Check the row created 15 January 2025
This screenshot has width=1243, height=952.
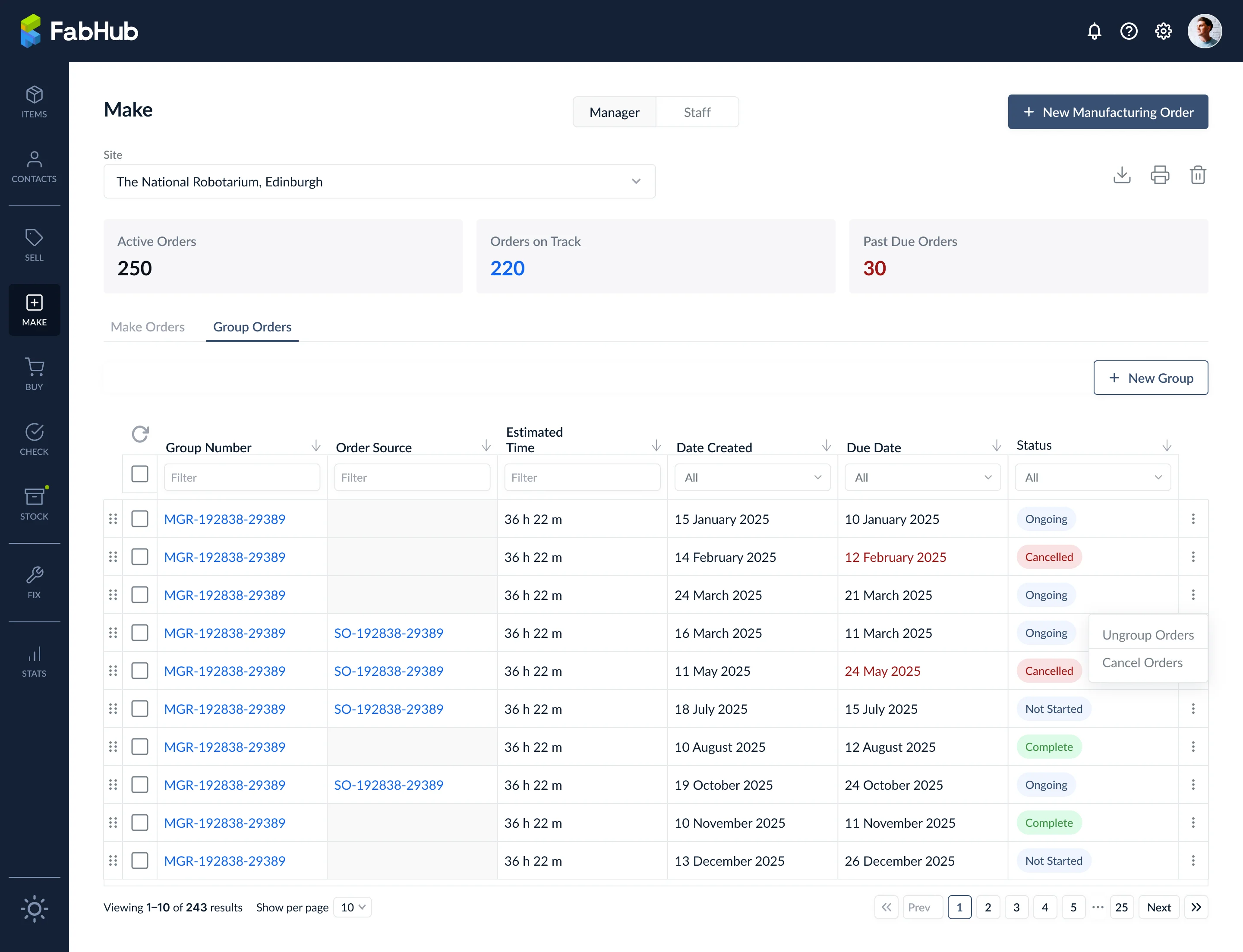139,518
